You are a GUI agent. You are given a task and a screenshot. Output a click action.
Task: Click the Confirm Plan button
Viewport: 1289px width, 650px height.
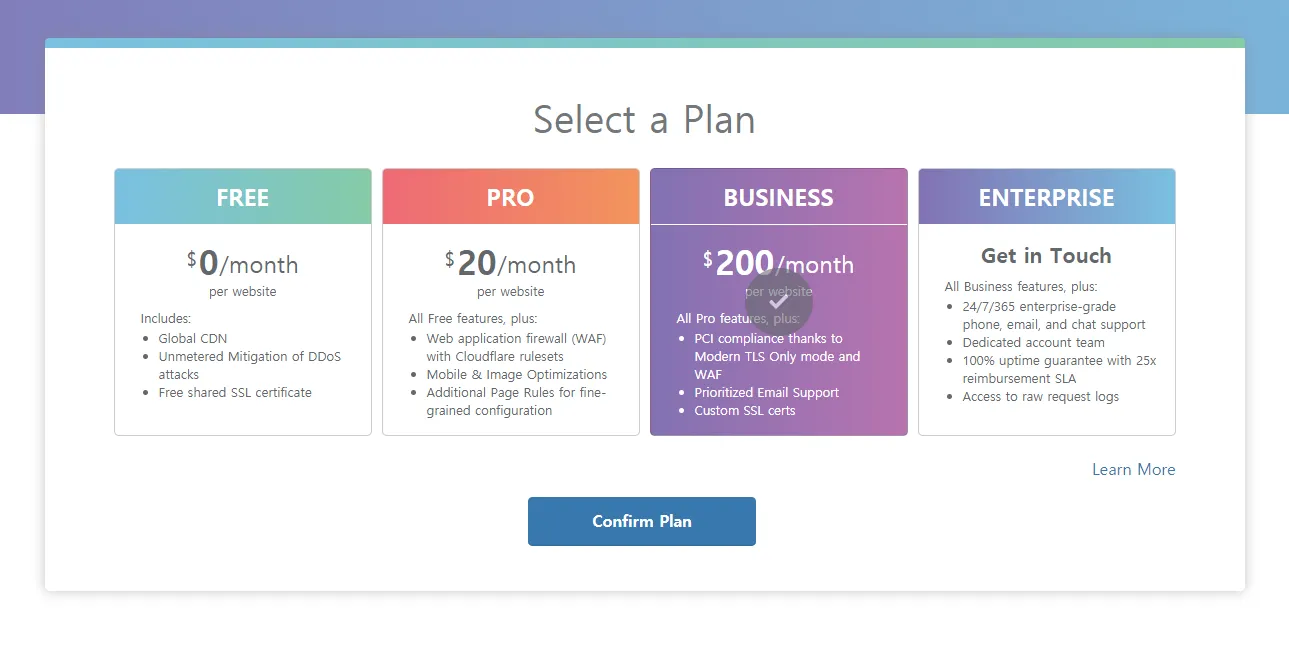coord(642,521)
